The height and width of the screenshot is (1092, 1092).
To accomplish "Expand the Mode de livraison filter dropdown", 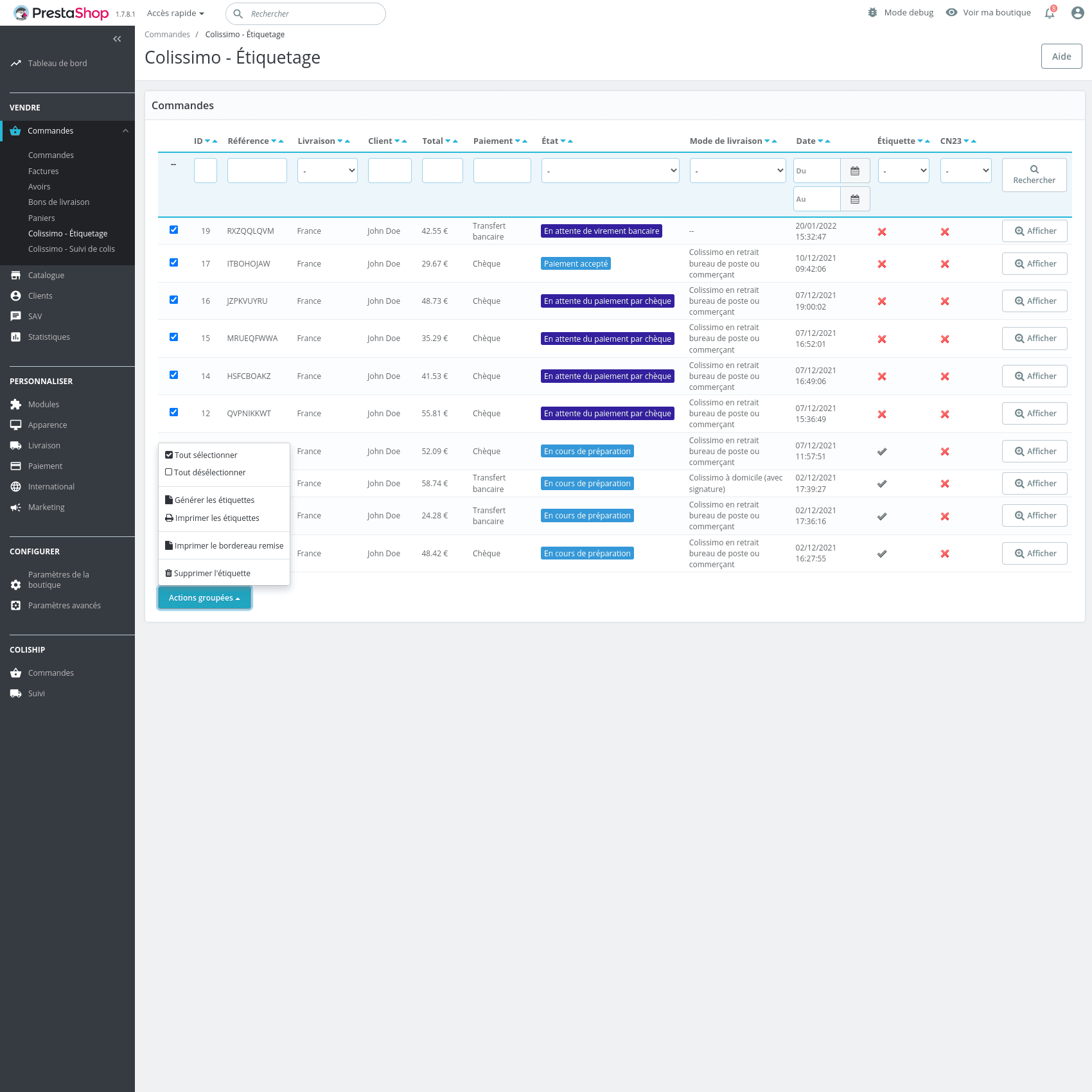I will pyautogui.click(x=737, y=171).
